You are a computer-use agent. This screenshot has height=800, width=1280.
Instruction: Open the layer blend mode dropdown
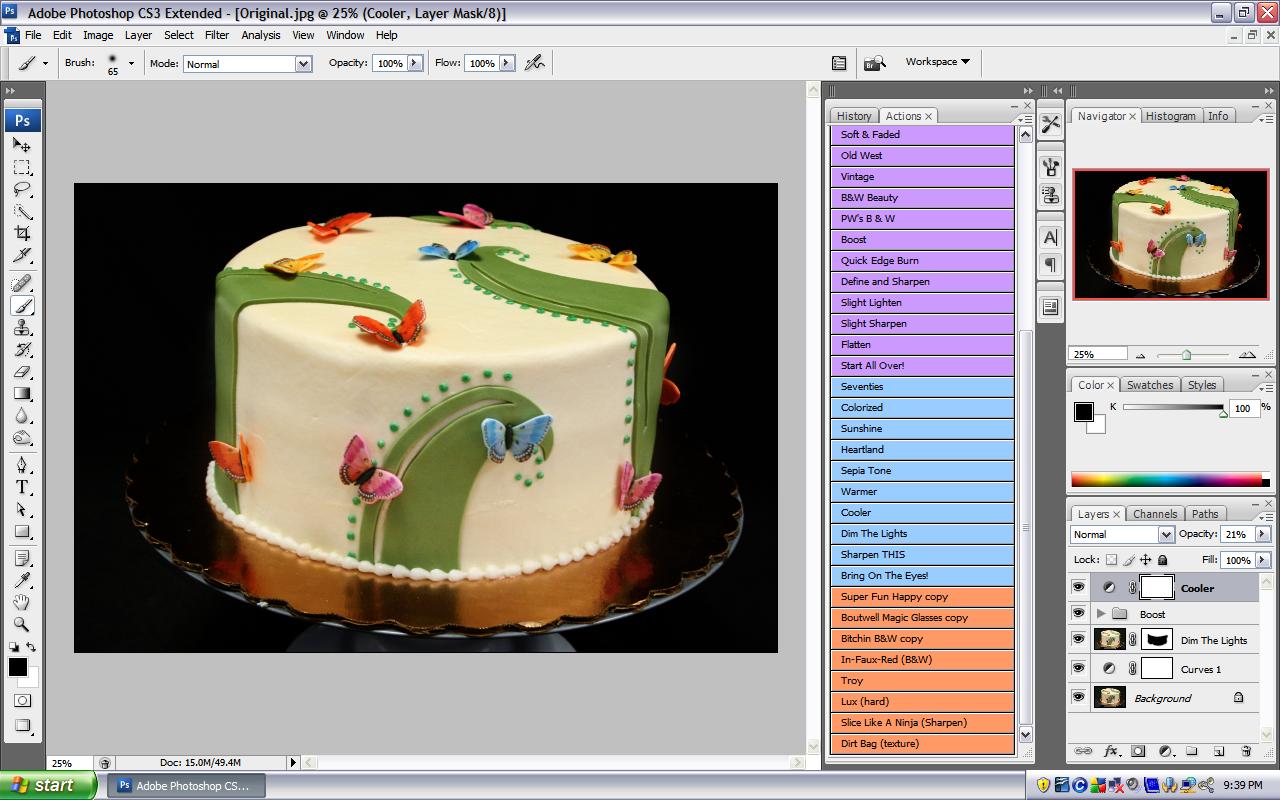[x=1165, y=534]
